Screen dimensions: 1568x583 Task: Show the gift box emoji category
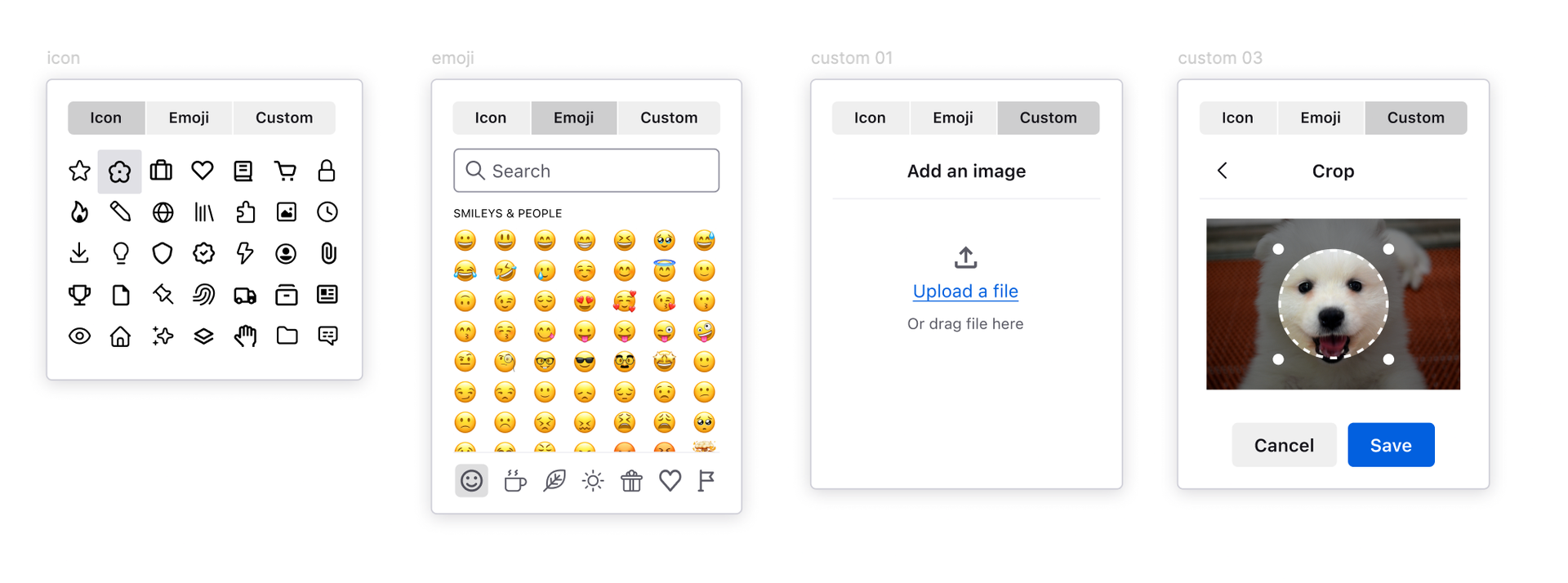631,481
